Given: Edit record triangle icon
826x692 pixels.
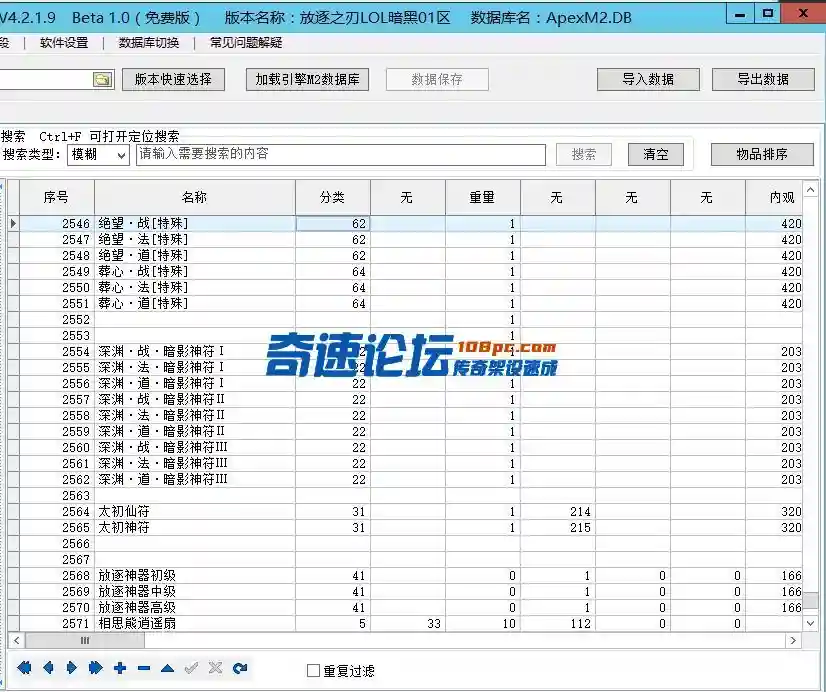Looking at the screenshot, I should [168, 668].
